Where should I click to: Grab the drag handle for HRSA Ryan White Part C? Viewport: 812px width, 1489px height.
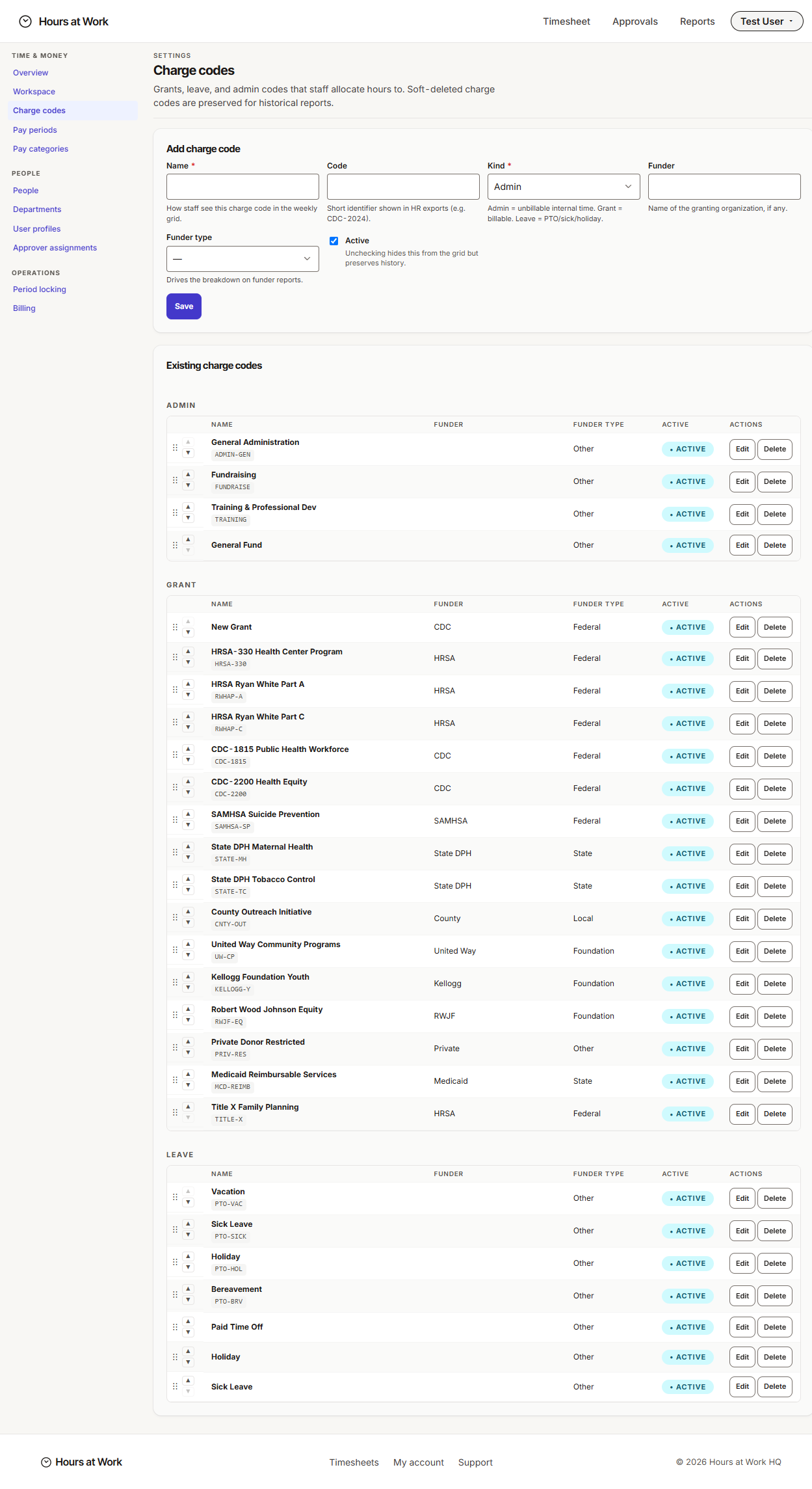[175, 723]
